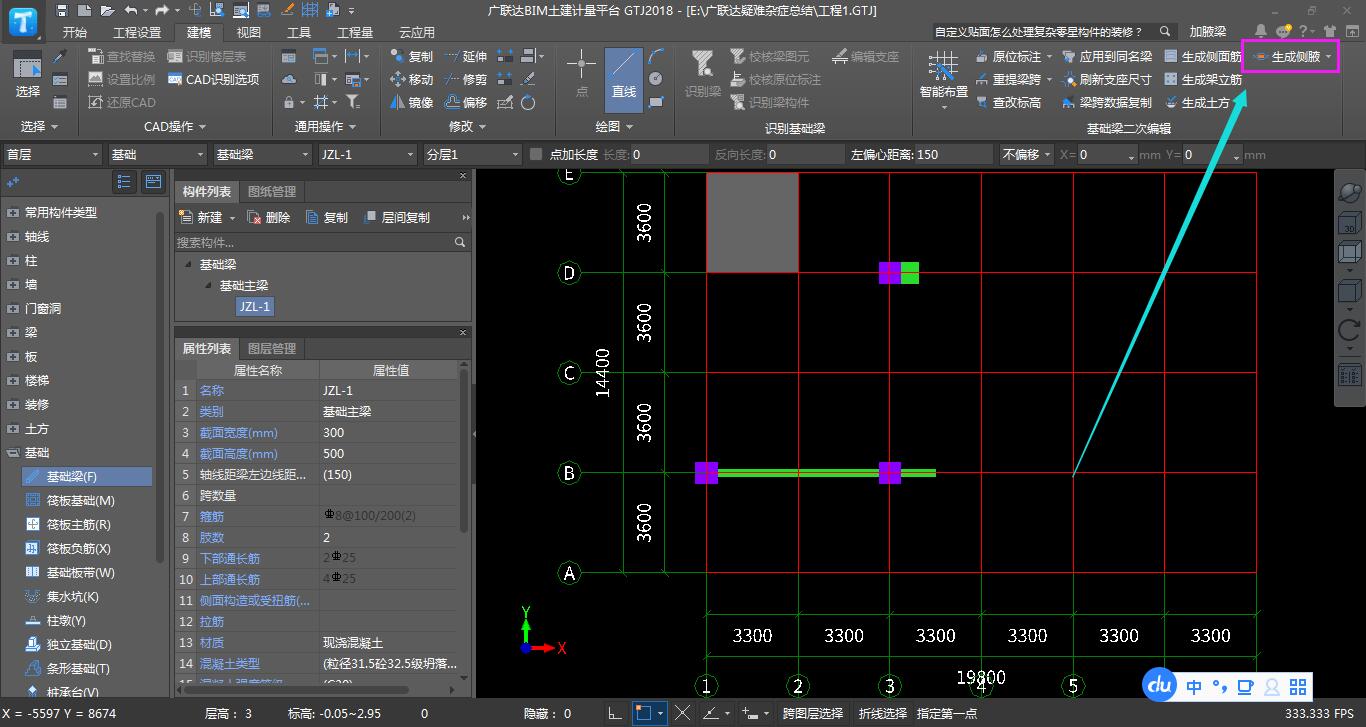This screenshot has height=727, width=1366.
Task: Click the 层间复制 button
Action: pyautogui.click(x=396, y=217)
